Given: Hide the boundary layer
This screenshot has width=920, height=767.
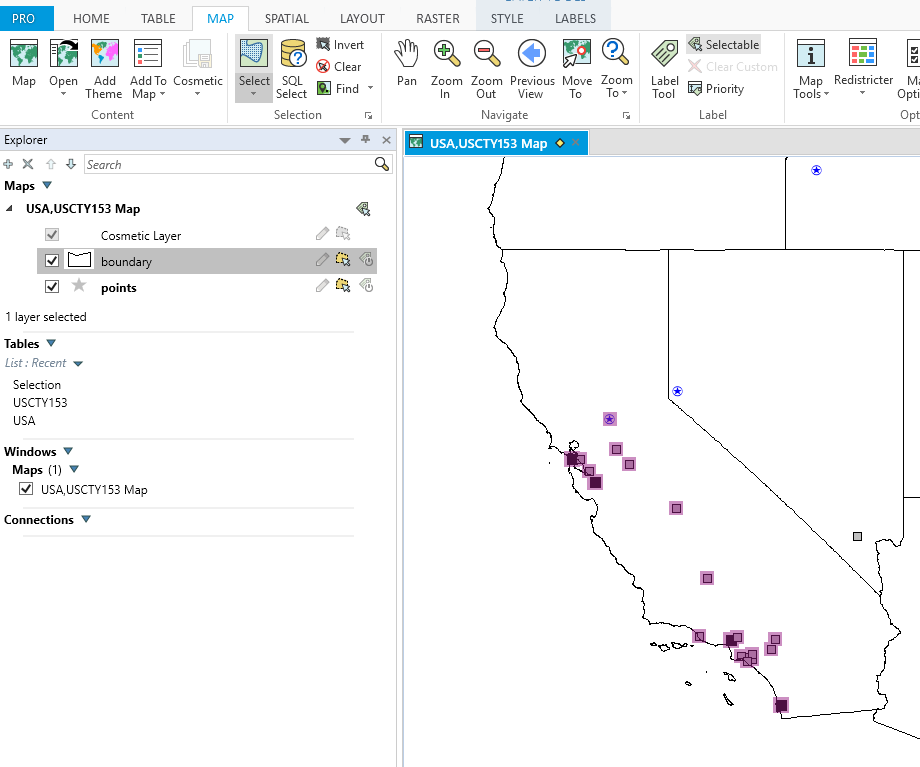Looking at the screenshot, I should [51, 260].
